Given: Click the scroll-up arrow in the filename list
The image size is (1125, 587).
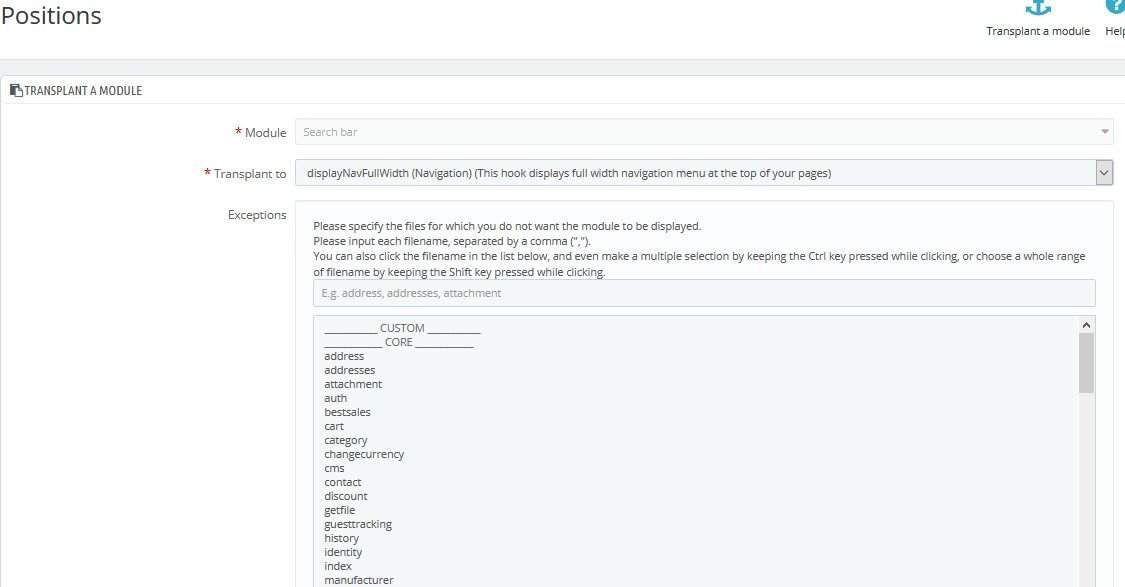Looking at the screenshot, I should click(1086, 325).
